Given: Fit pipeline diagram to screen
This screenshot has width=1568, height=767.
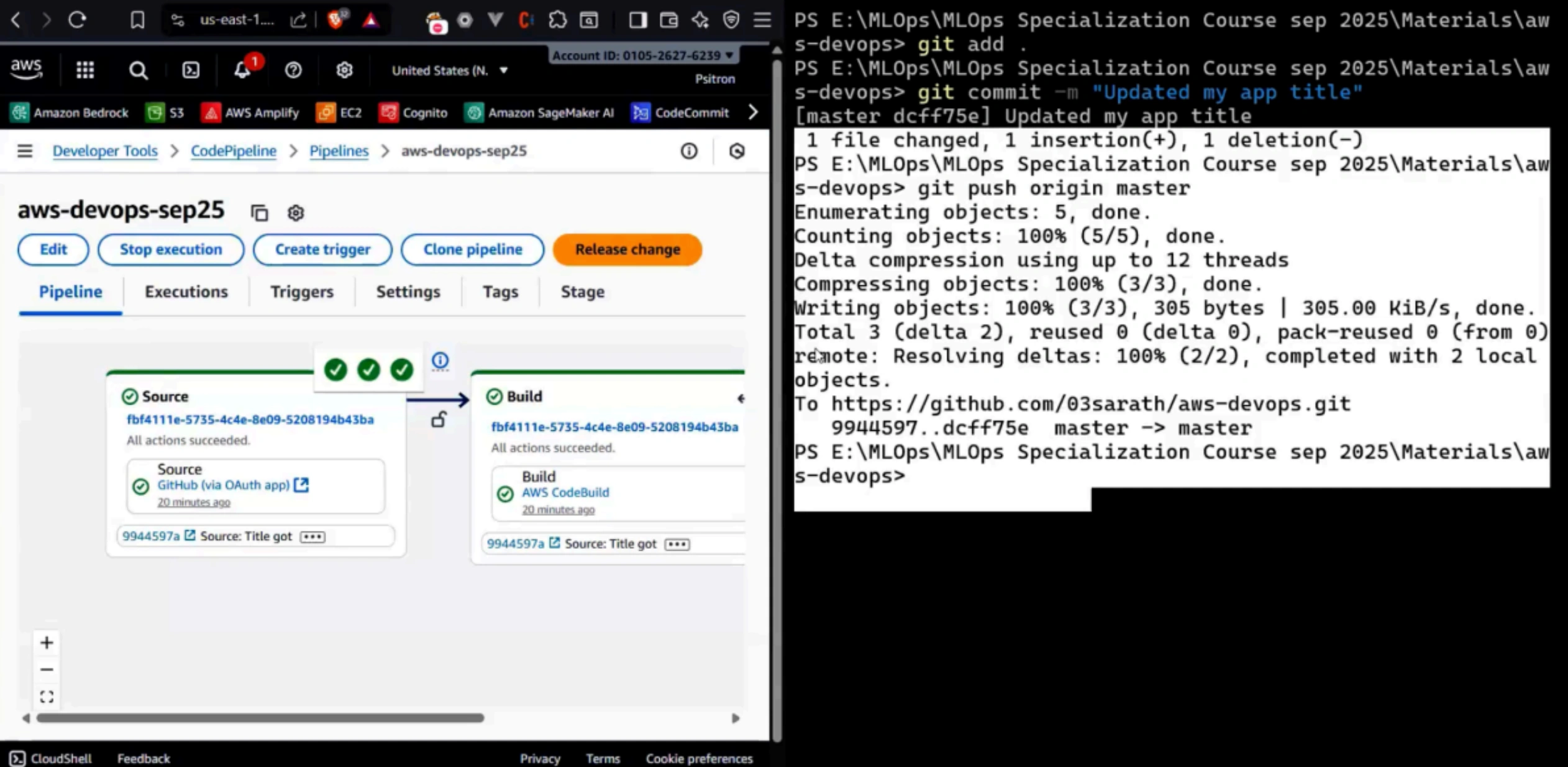Looking at the screenshot, I should click(x=47, y=697).
